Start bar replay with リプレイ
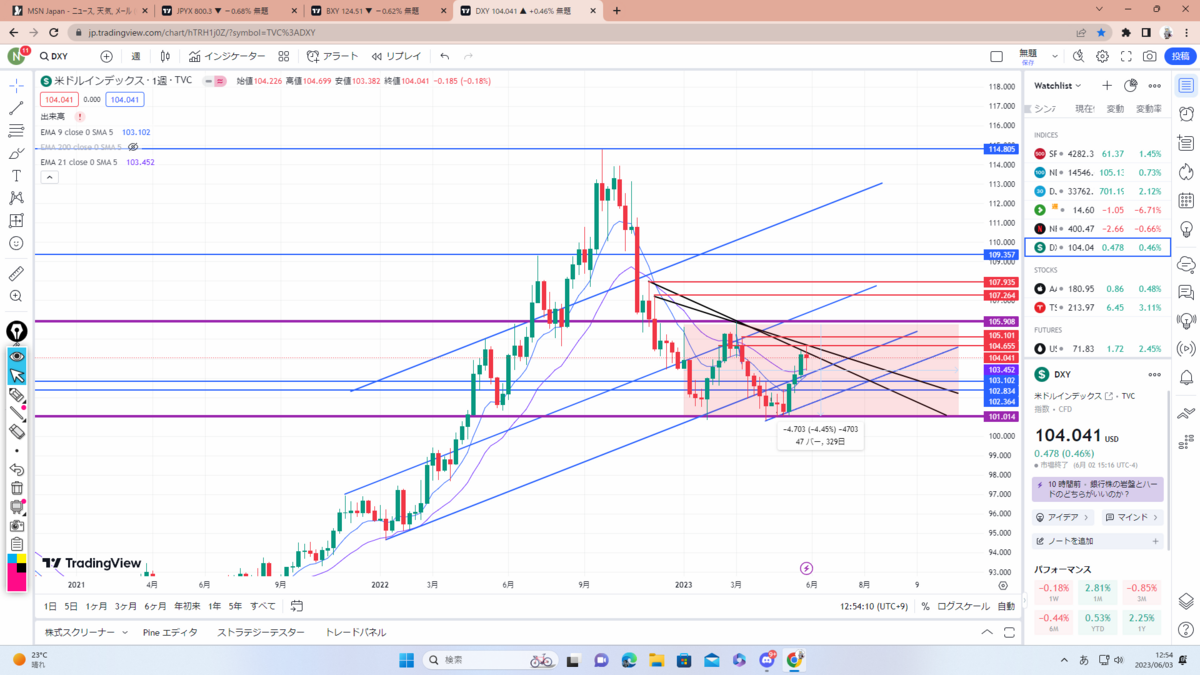Viewport: 1200px width, 675px height. [x=396, y=56]
